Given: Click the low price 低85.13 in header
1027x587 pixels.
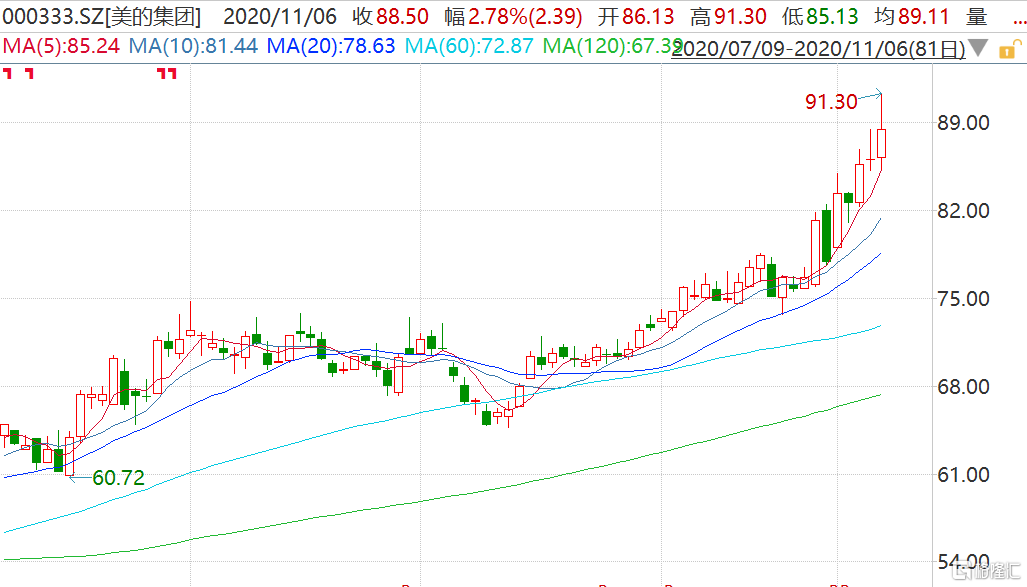Looking at the screenshot, I should [820, 16].
